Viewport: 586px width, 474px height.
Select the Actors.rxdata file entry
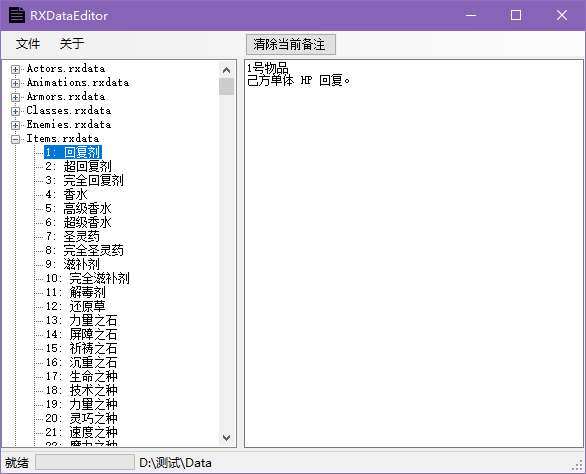click(66, 69)
